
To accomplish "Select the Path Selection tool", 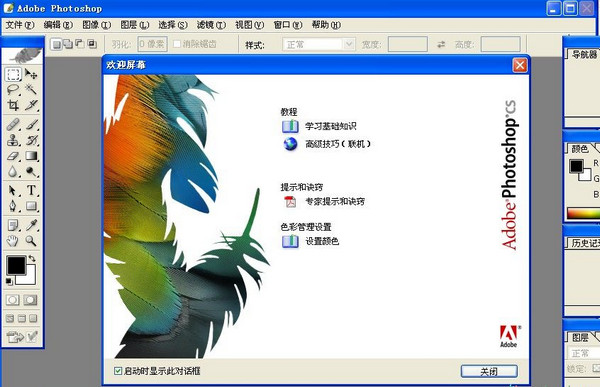I will [x=13, y=190].
